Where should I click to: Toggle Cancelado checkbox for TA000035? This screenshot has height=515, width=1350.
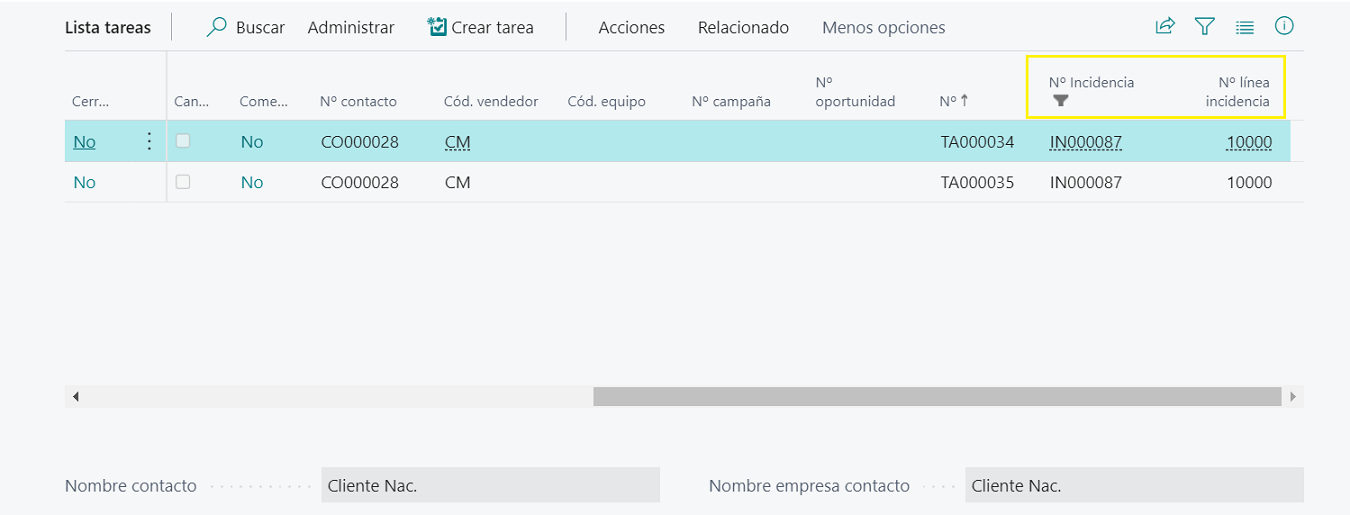[x=183, y=182]
